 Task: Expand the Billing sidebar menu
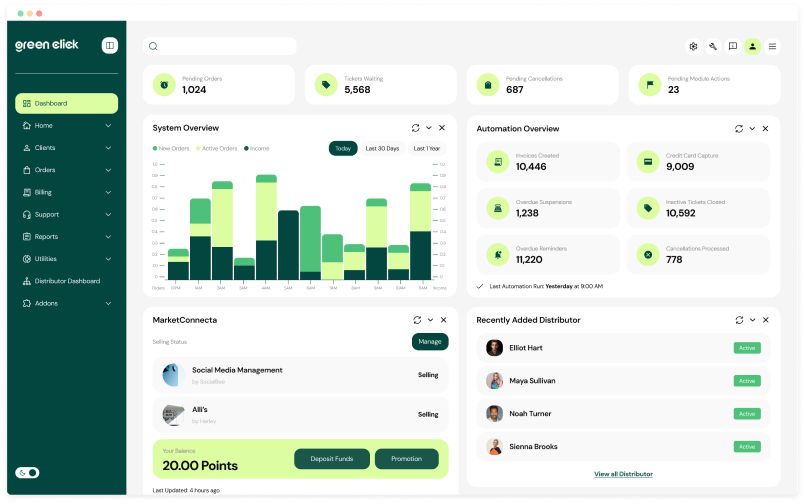tap(66, 192)
